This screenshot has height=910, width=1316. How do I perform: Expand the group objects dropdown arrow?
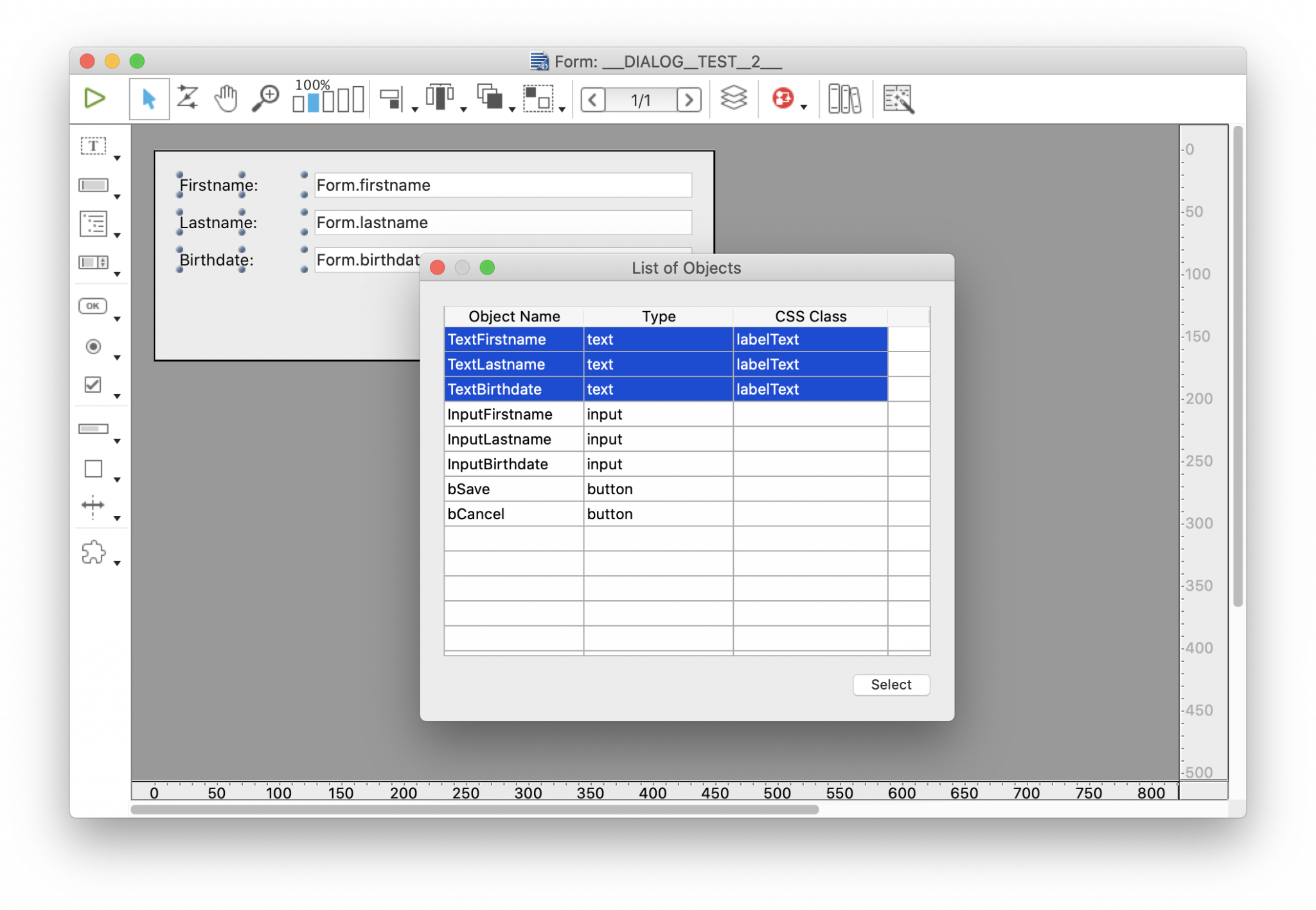click(562, 110)
